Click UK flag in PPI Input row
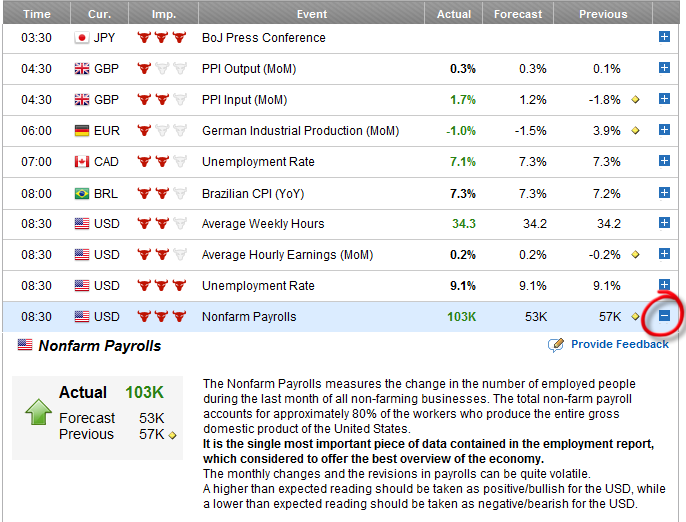The height and width of the screenshot is (522, 686). [x=81, y=100]
